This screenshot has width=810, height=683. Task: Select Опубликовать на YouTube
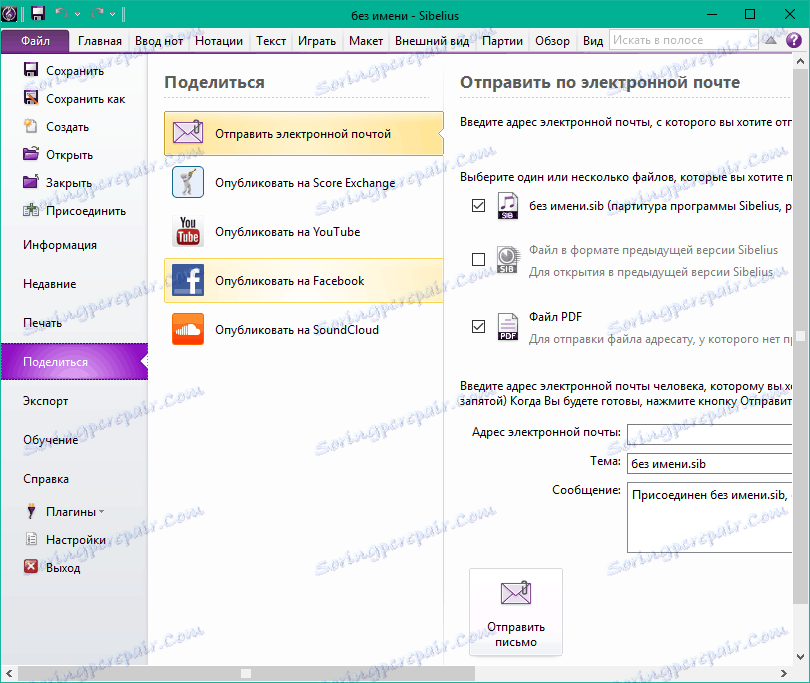point(304,231)
